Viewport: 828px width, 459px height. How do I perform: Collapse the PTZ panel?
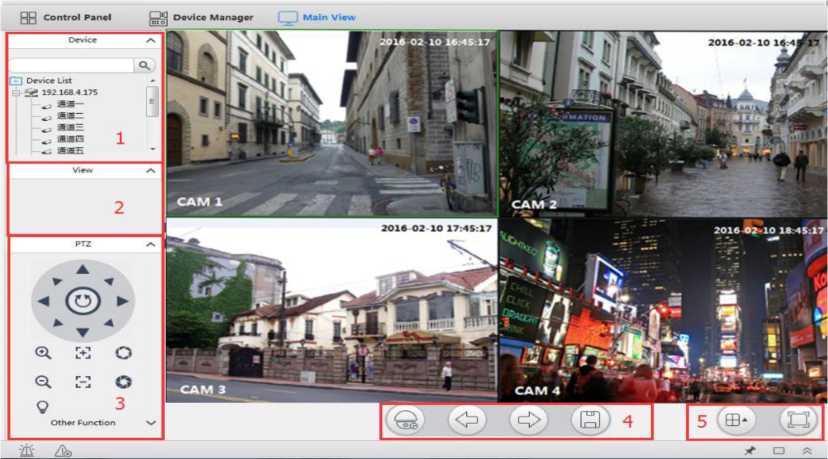(x=150, y=244)
